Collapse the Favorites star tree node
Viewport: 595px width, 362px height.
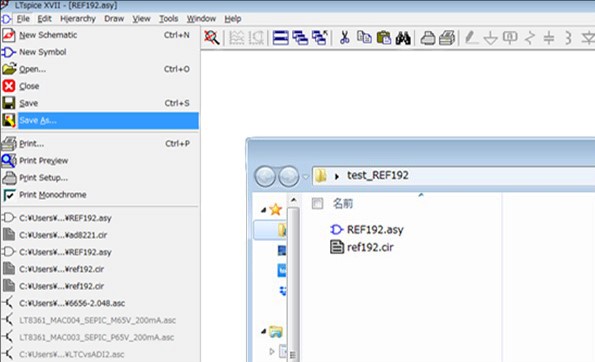coord(263,210)
